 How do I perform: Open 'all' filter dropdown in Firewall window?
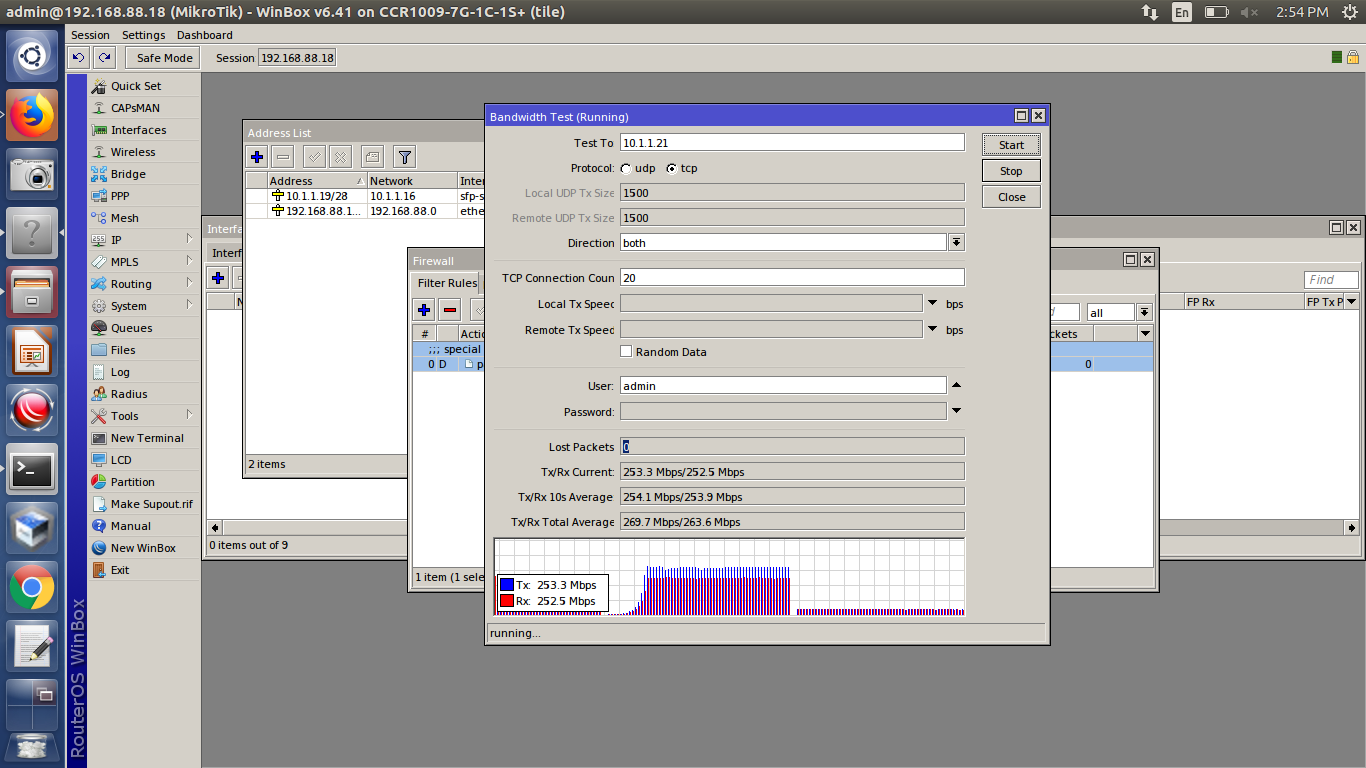pyautogui.click(x=1144, y=313)
